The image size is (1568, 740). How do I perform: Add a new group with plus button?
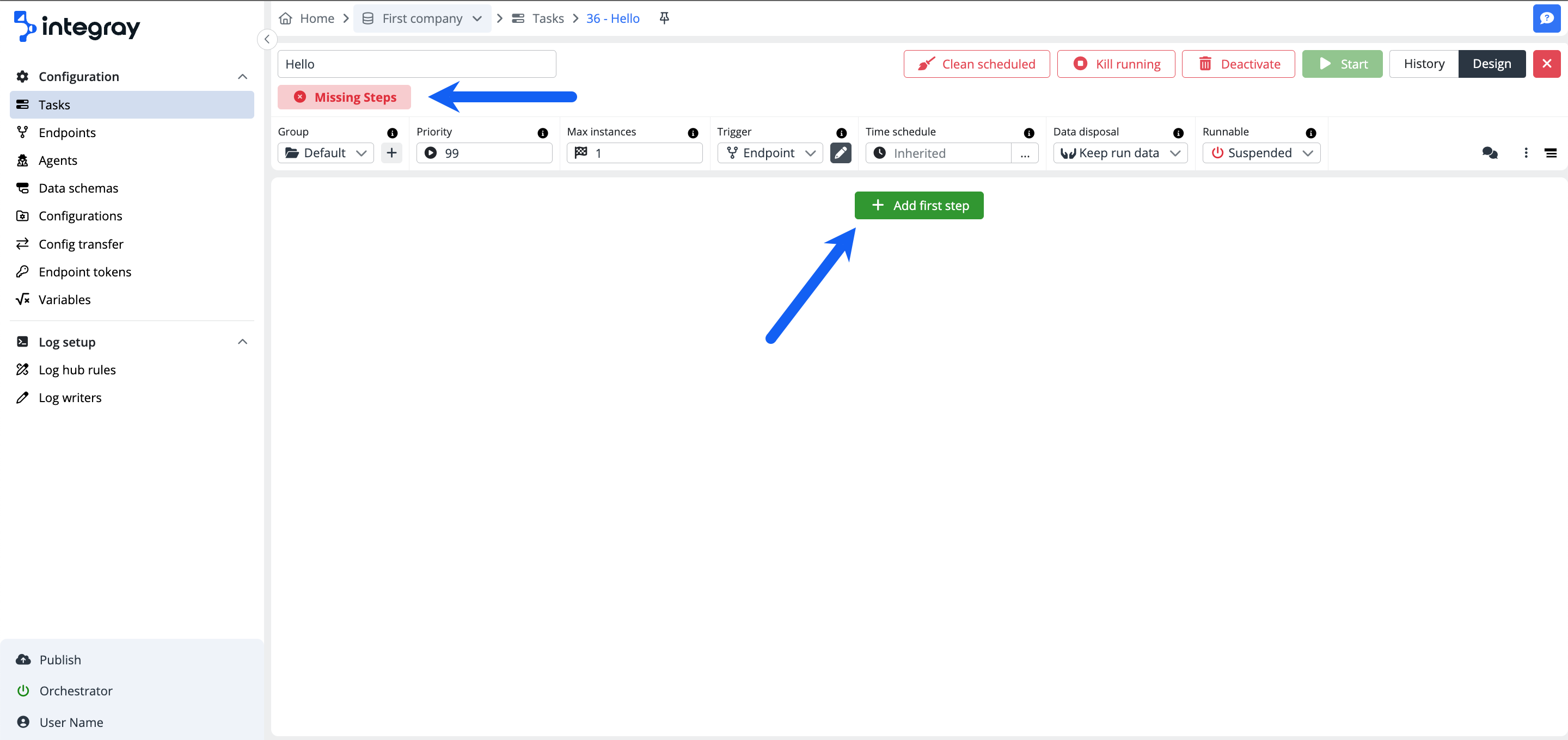[391, 153]
